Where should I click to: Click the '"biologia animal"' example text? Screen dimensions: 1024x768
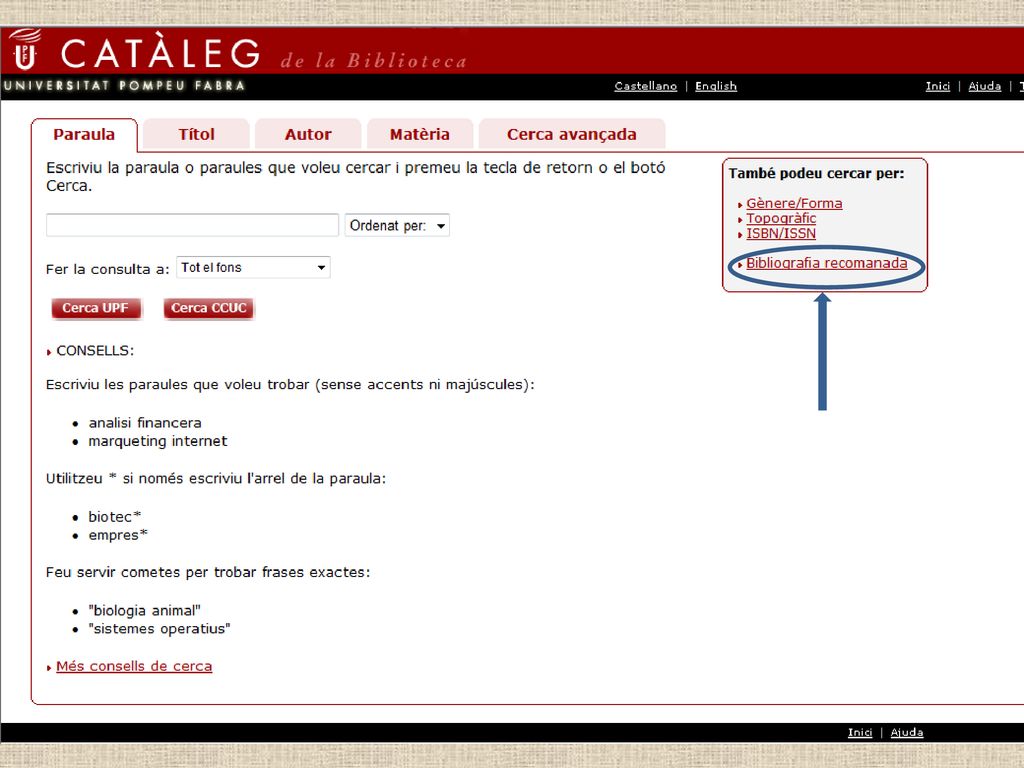(144, 611)
